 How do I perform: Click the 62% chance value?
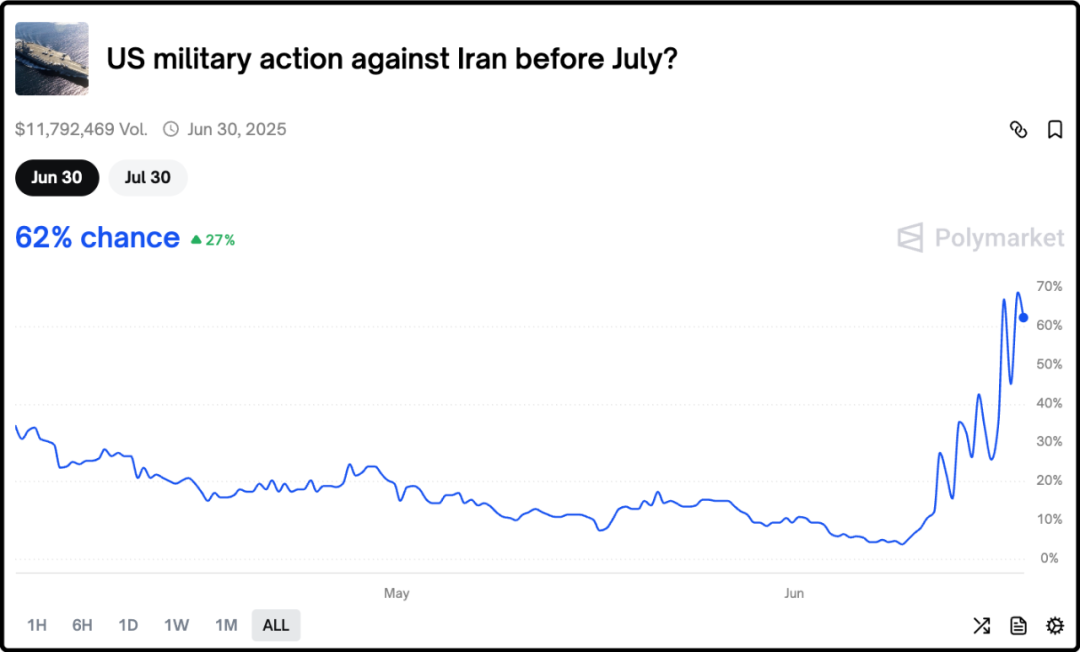pyautogui.click(x=97, y=238)
